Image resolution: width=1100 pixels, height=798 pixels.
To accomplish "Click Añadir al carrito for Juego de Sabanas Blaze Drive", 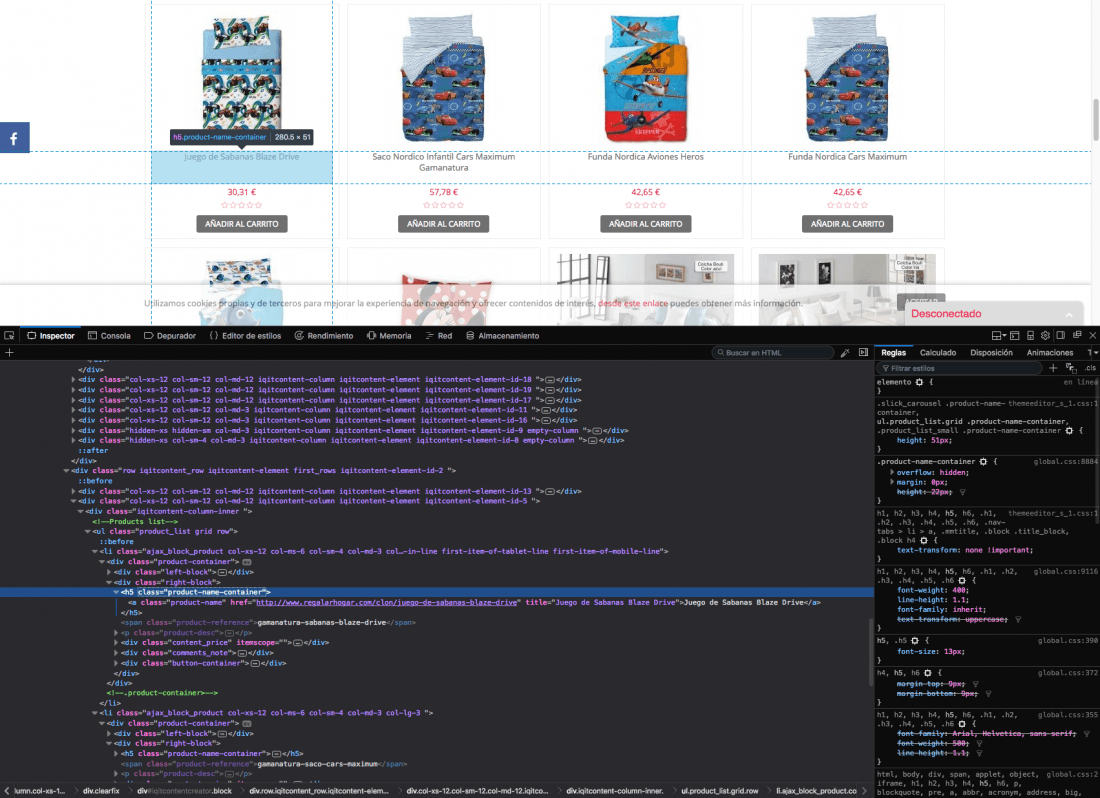I will pyautogui.click(x=242, y=224).
